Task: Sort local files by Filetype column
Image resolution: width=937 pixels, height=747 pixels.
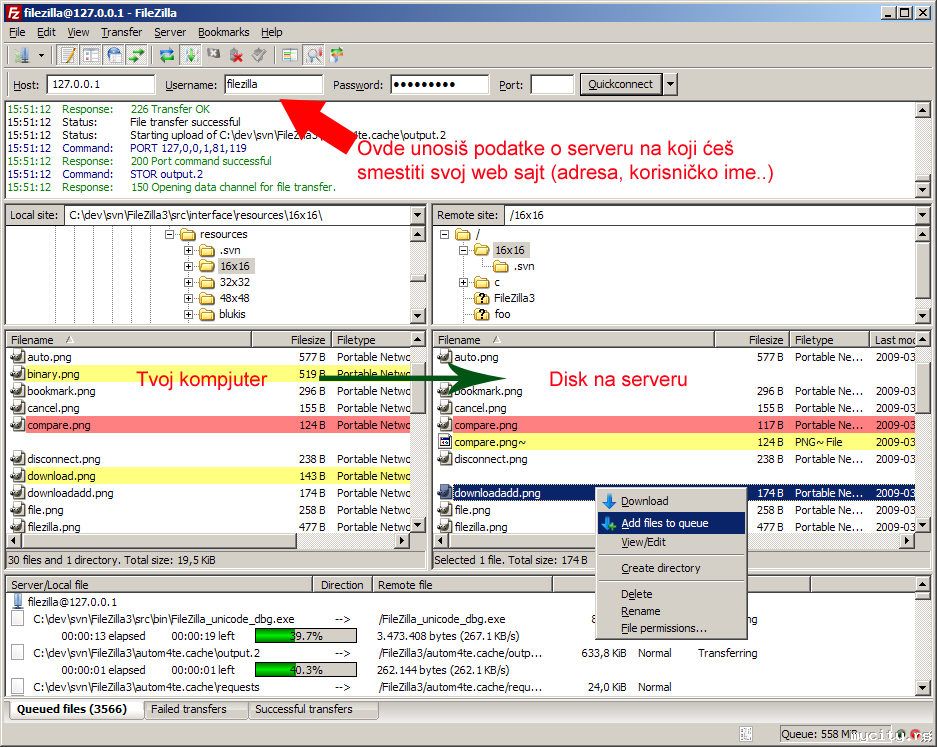Action: point(371,340)
